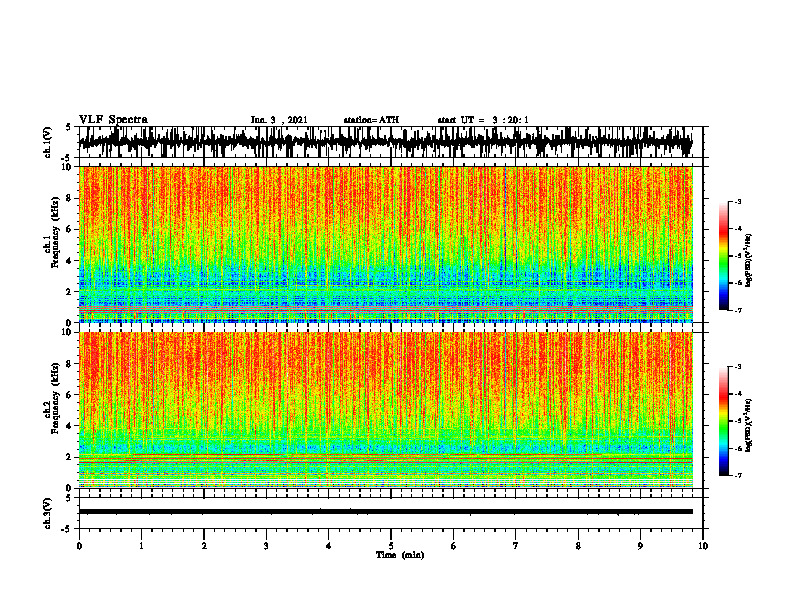Click the "6" kHz tick of ch.2 frequency axis
Viewport: 792px width, 612px height.
pyautogui.click(x=69, y=395)
